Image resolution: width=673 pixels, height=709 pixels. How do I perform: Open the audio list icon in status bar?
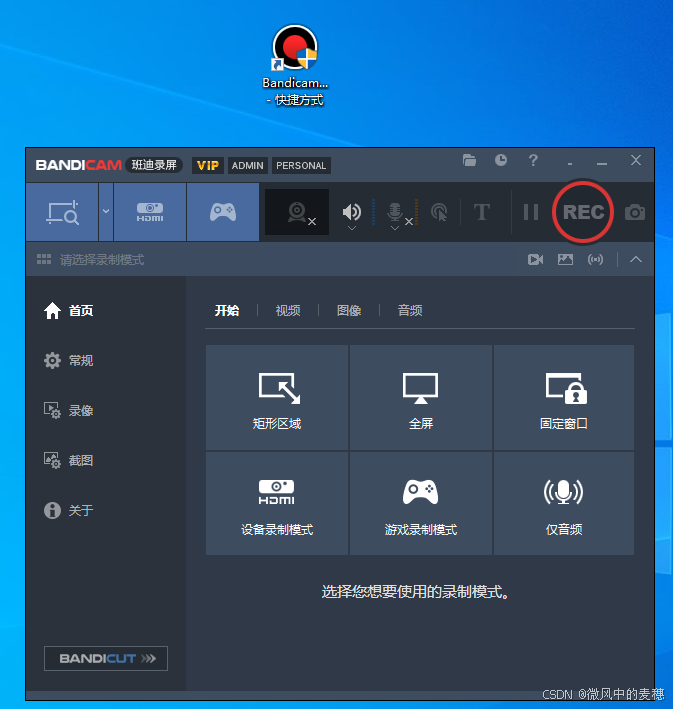pyautogui.click(x=595, y=260)
